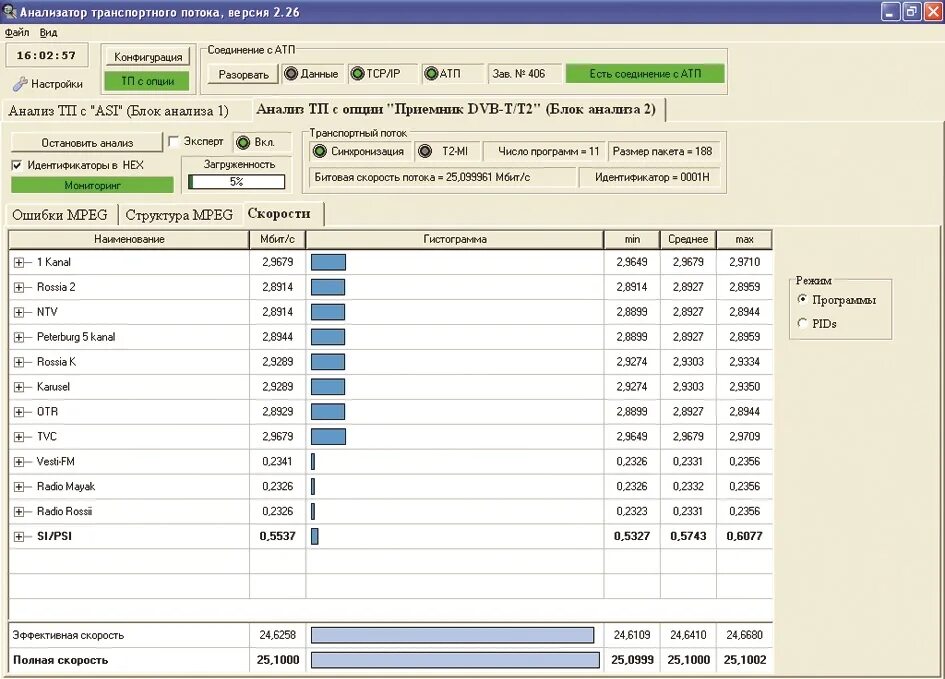Click the Конфигурация button

[148, 57]
